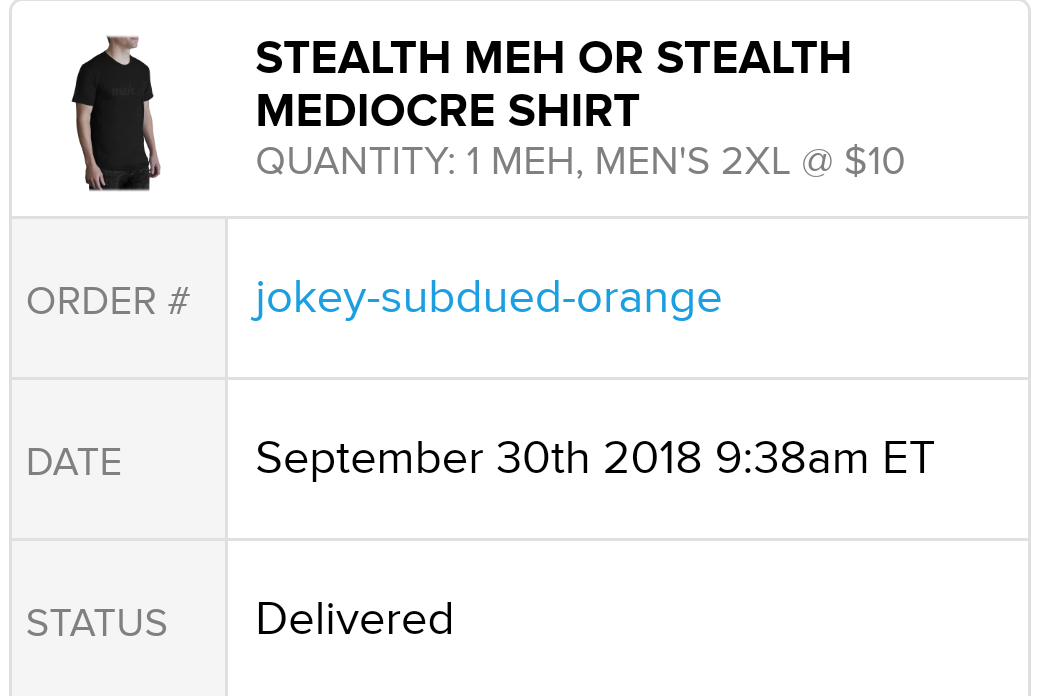Click the QUANTITY label text

pyautogui.click(x=356, y=161)
